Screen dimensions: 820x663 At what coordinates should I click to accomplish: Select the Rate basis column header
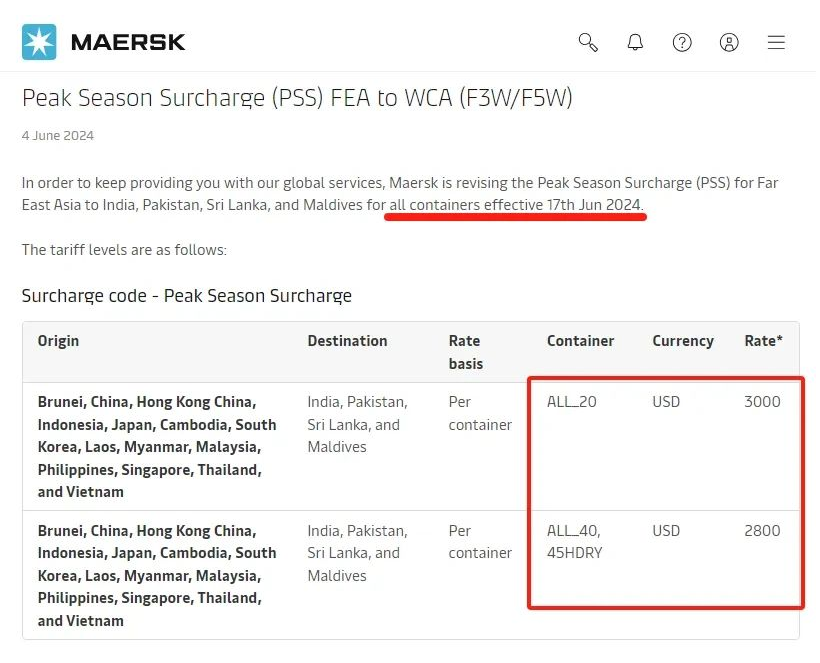[466, 352]
